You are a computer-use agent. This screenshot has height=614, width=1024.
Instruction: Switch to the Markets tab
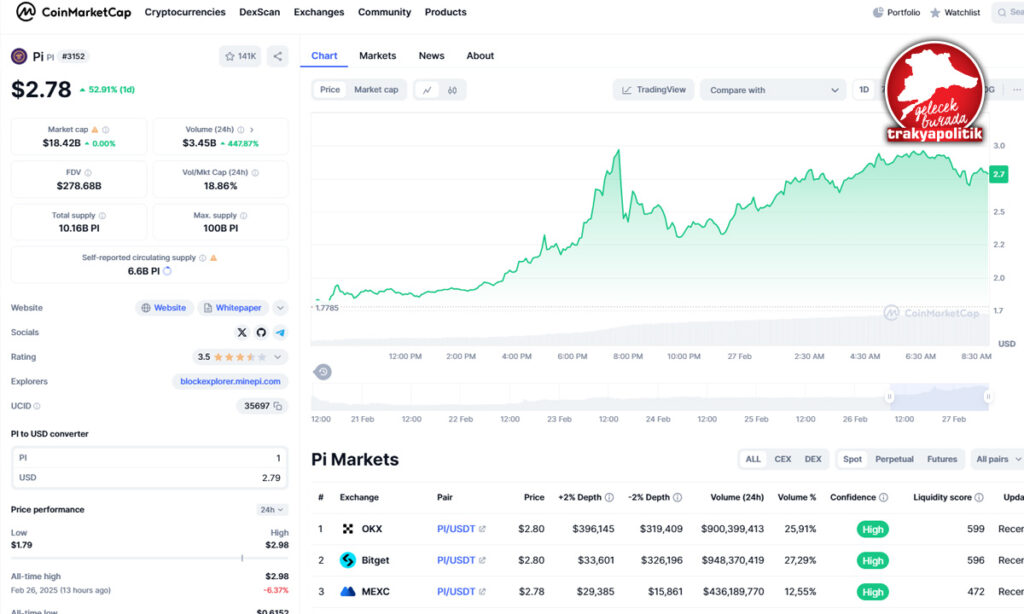pyautogui.click(x=377, y=56)
